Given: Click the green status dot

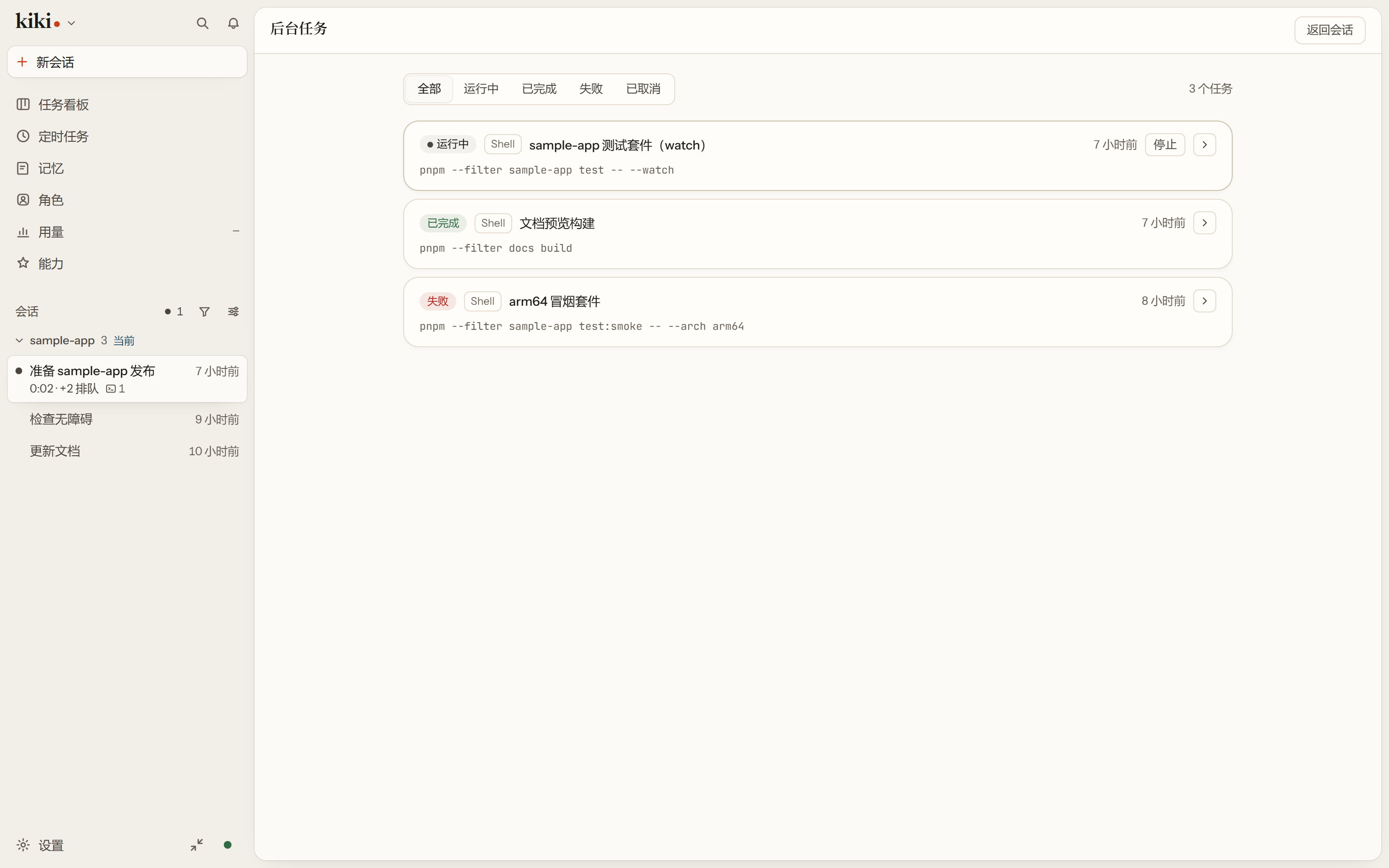Looking at the screenshot, I should pos(227,845).
